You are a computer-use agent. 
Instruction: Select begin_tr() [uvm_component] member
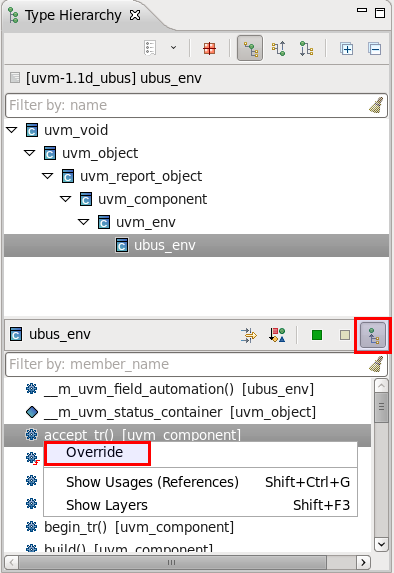tap(139, 527)
